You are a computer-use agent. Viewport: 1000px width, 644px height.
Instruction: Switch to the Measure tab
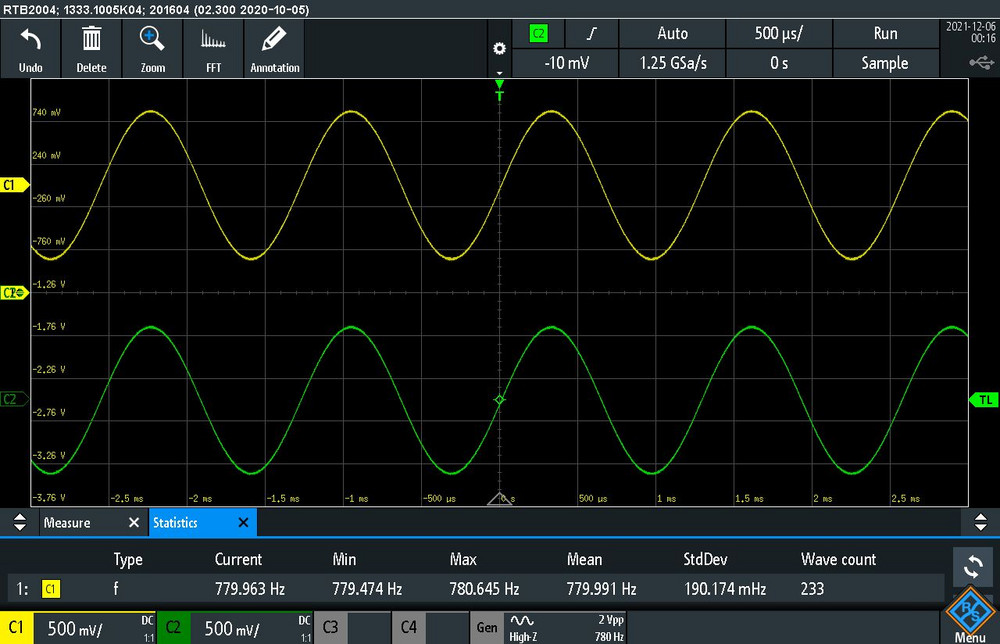coord(67,523)
